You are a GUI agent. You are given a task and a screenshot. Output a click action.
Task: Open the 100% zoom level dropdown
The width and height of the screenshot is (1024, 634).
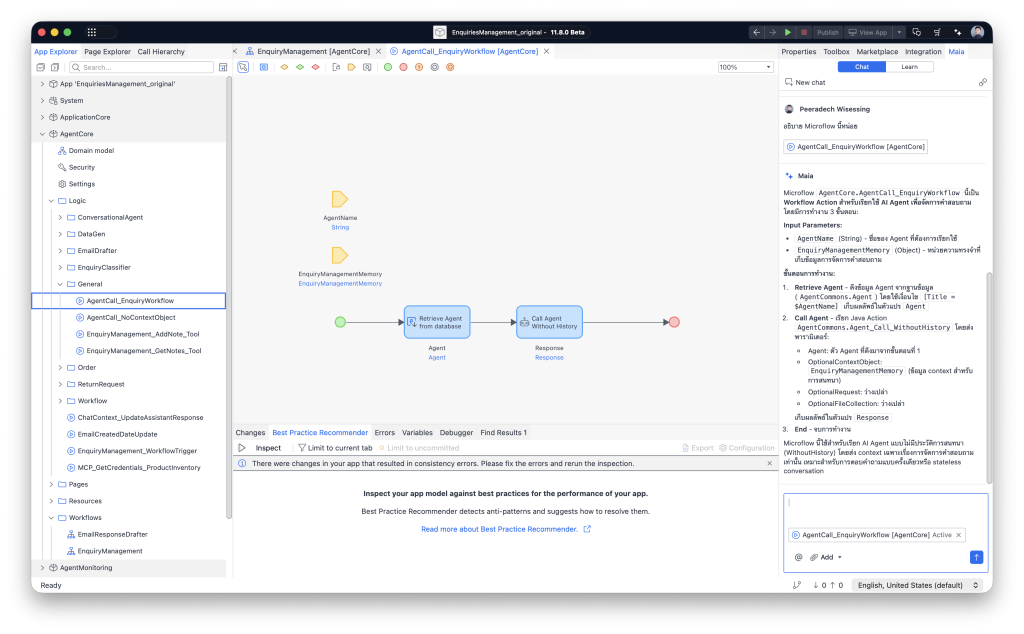(745, 67)
